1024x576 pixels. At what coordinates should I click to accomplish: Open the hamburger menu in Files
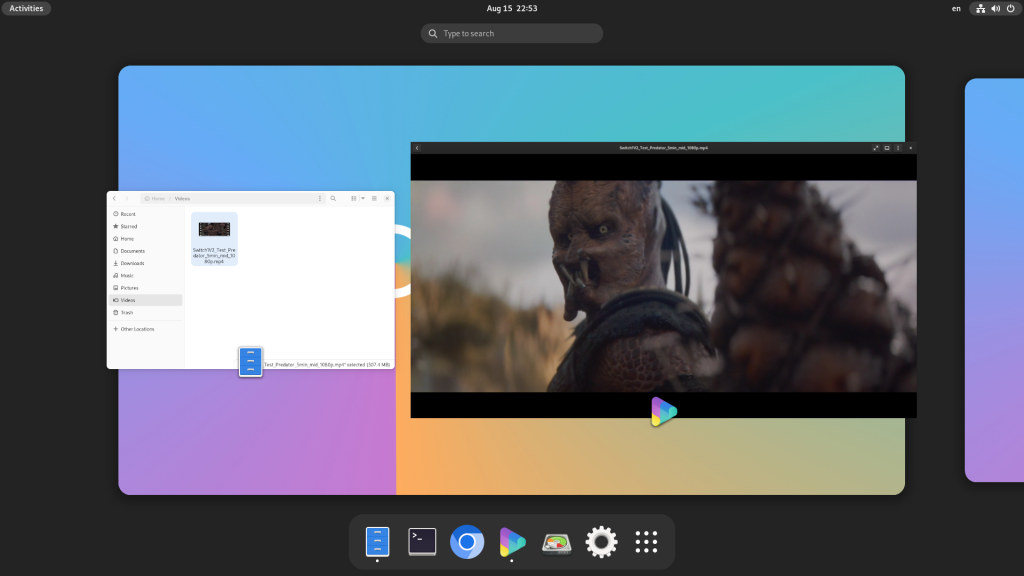(x=374, y=199)
